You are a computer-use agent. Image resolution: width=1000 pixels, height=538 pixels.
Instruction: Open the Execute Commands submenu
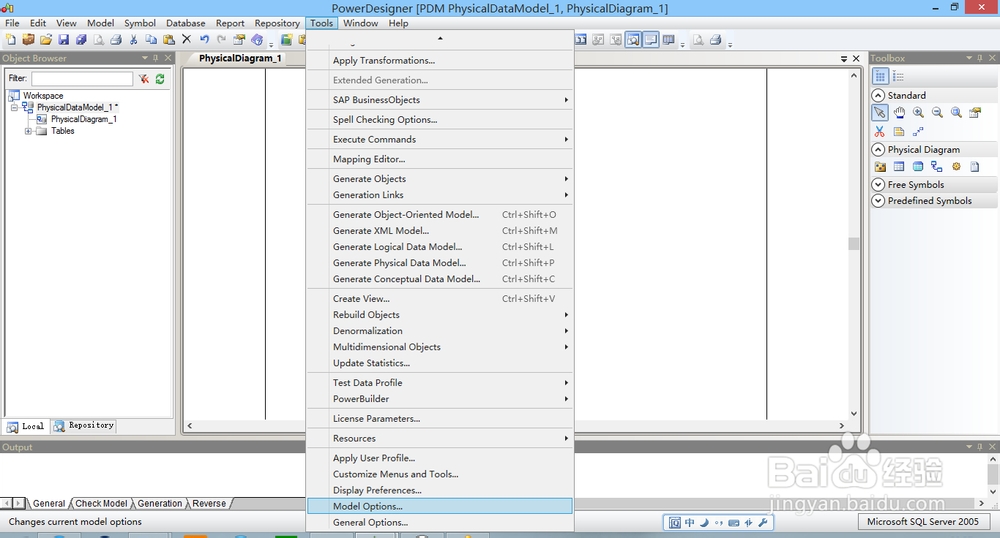(440, 139)
